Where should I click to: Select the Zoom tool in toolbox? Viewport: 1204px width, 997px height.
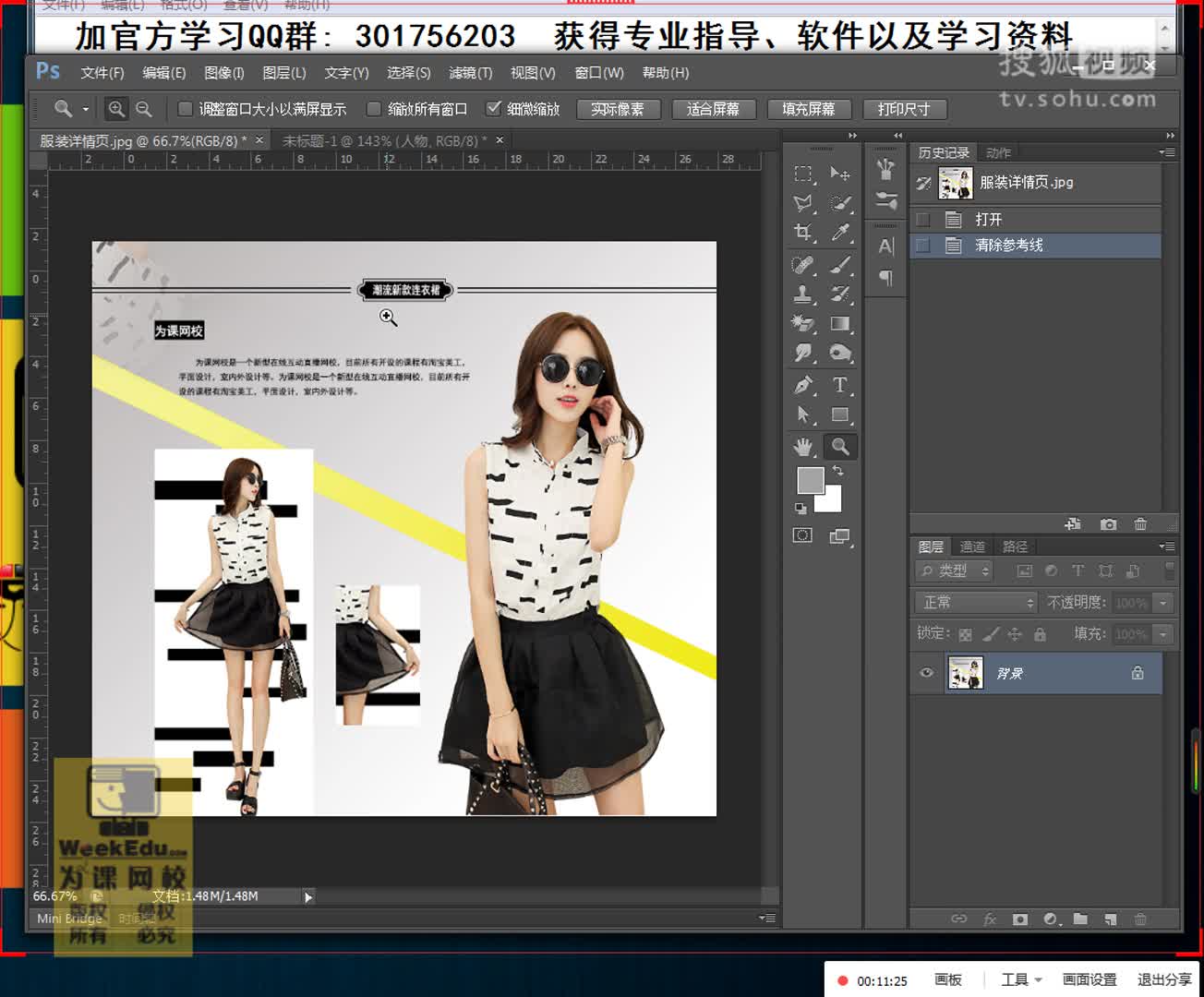[x=839, y=447]
